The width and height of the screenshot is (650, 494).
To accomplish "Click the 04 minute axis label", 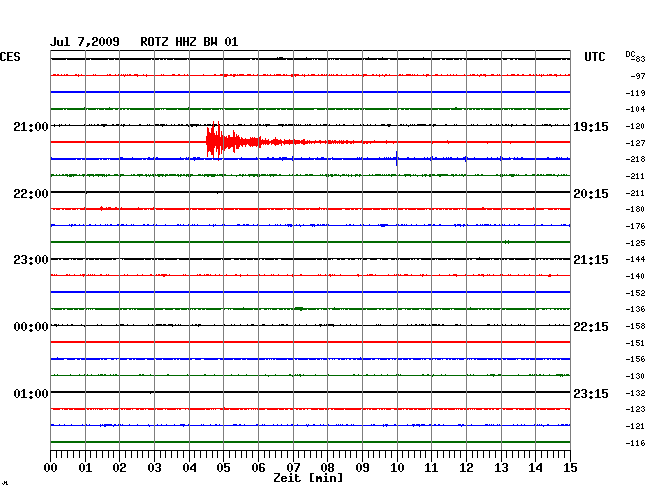I will (189, 468).
